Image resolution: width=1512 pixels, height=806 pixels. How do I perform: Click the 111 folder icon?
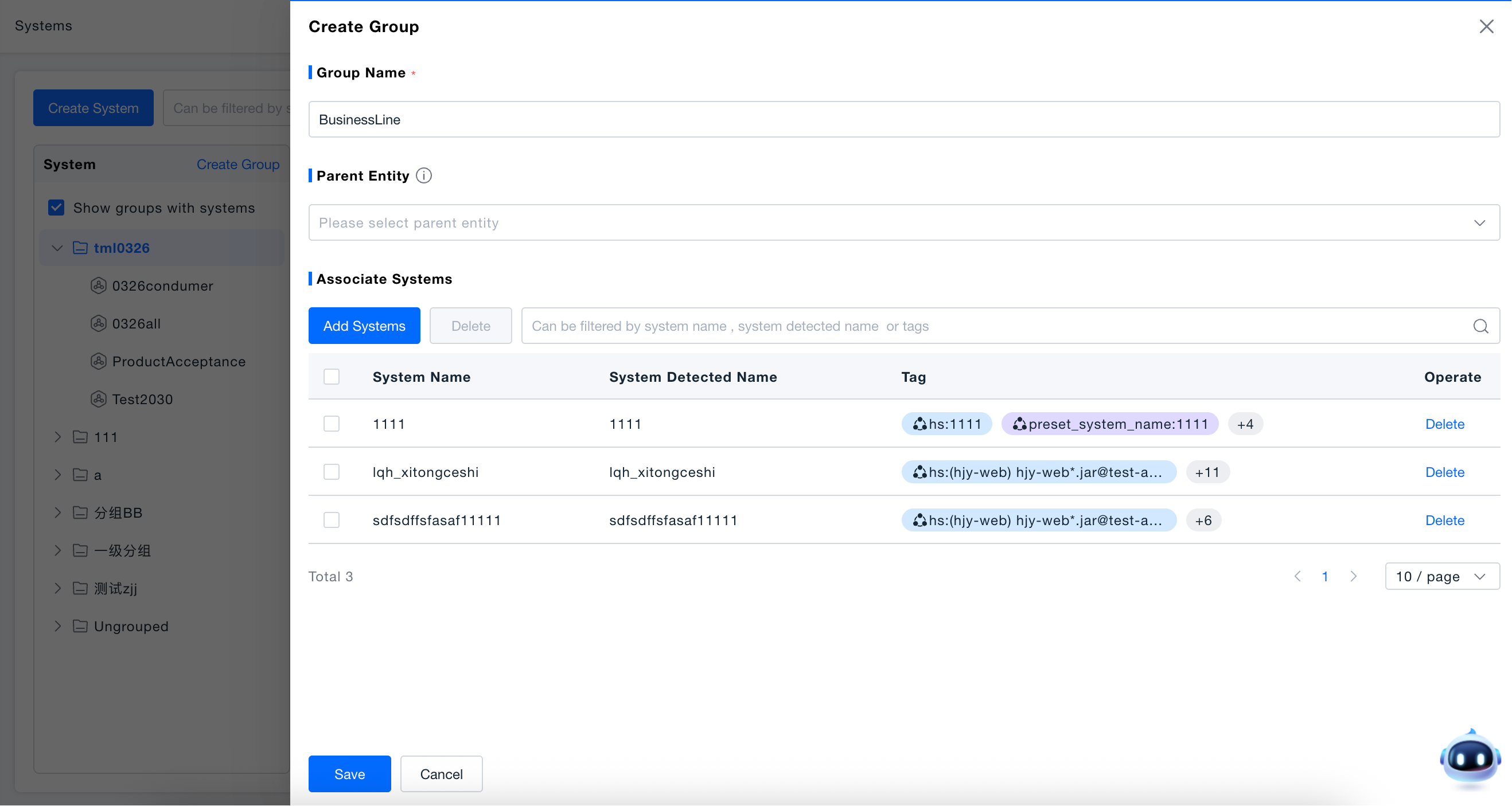(x=80, y=437)
